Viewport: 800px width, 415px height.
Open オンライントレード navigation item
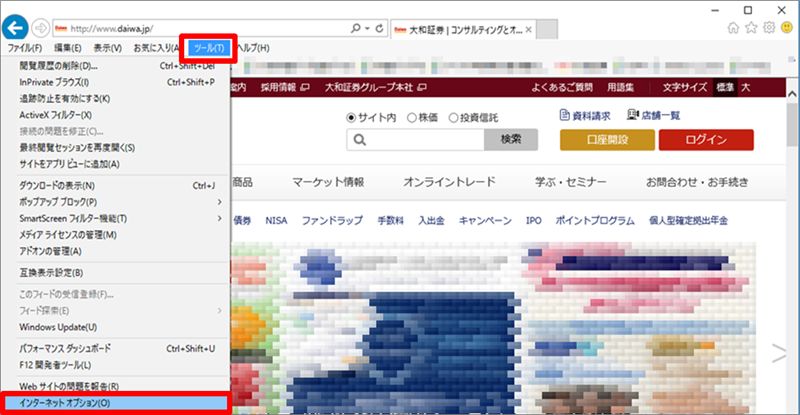tap(449, 182)
